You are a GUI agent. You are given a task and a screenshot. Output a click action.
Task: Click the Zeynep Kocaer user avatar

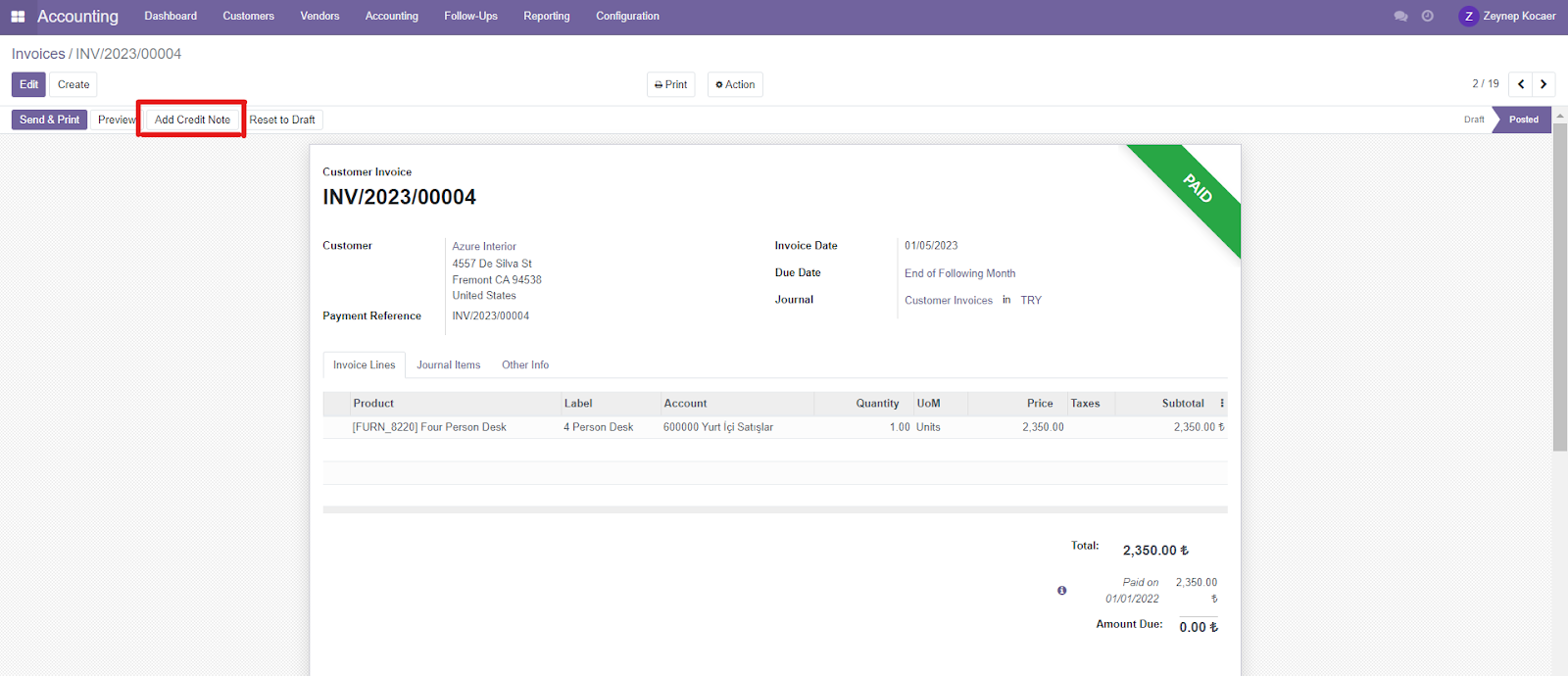coord(1468,17)
